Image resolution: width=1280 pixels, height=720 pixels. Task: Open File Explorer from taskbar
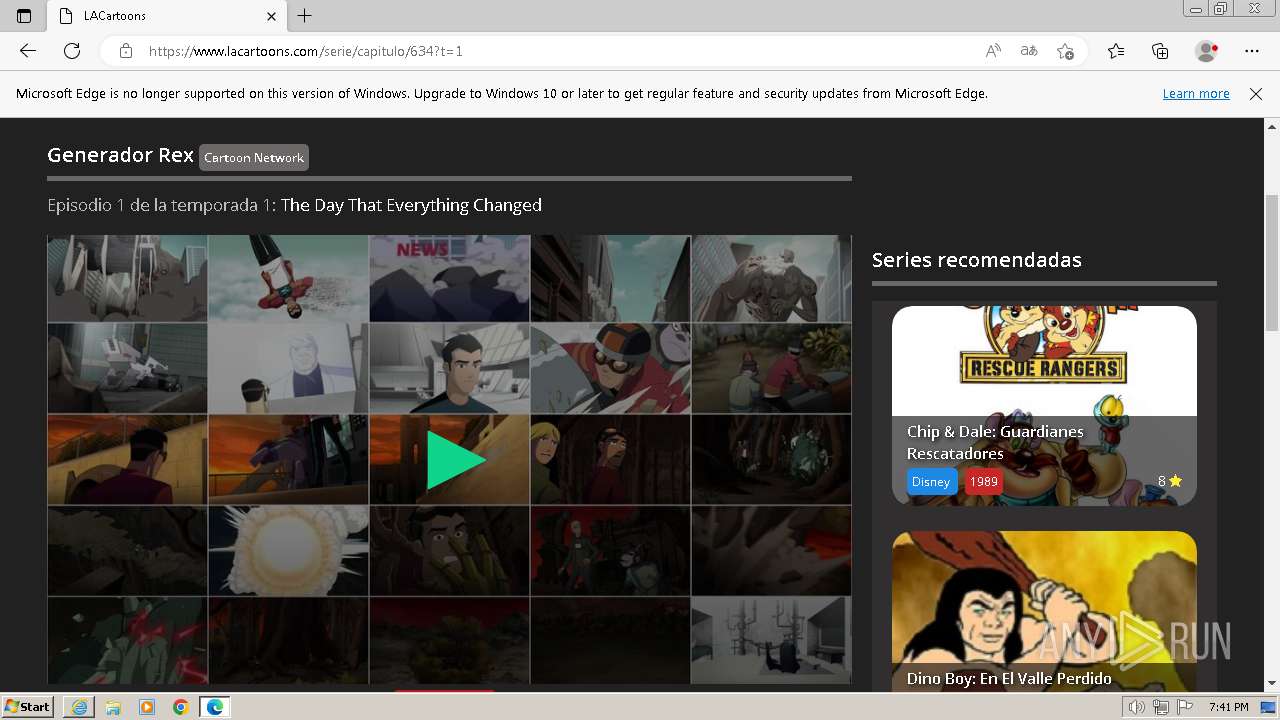click(113, 707)
